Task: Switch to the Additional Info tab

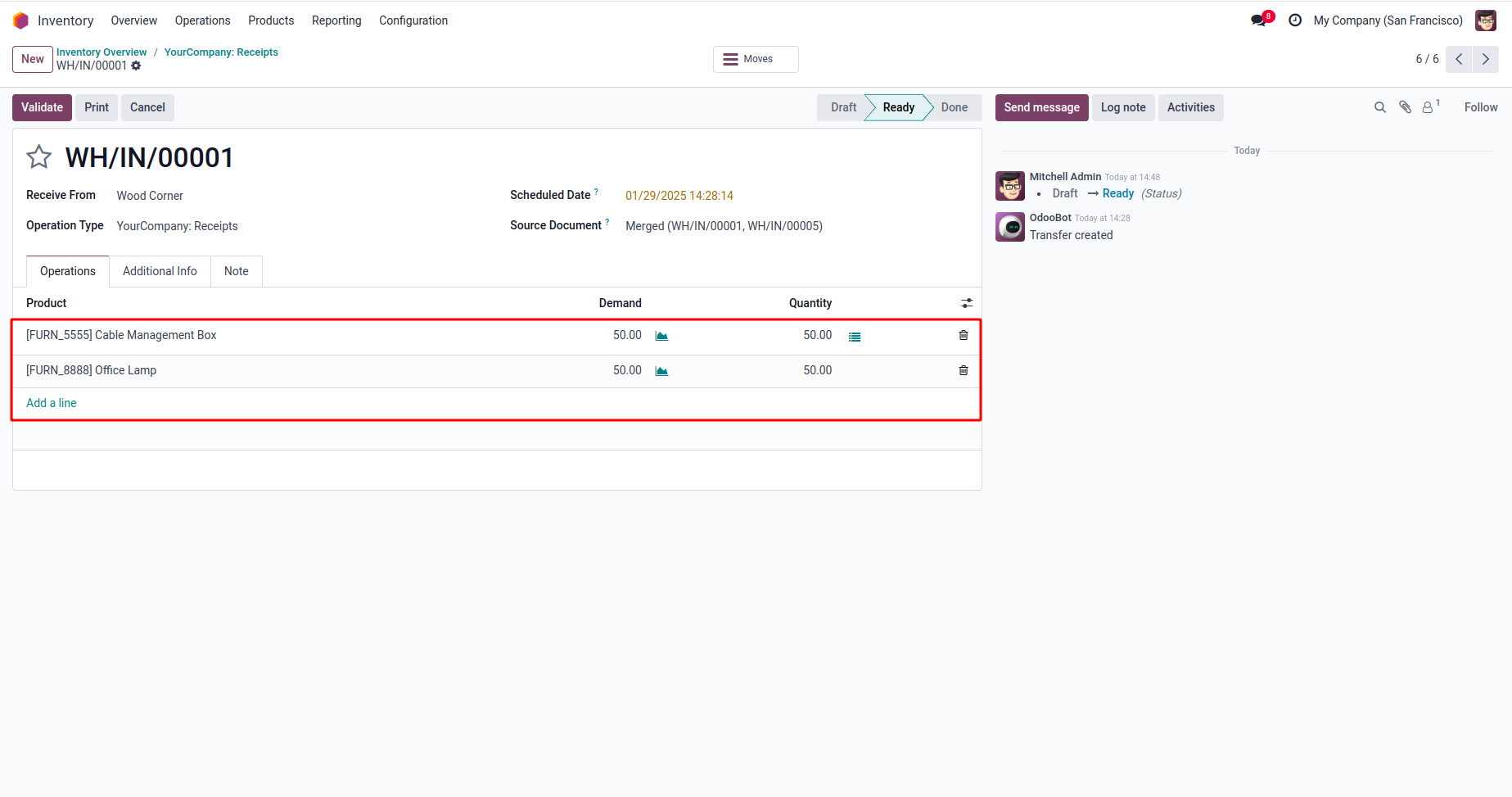Action: pyautogui.click(x=160, y=271)
